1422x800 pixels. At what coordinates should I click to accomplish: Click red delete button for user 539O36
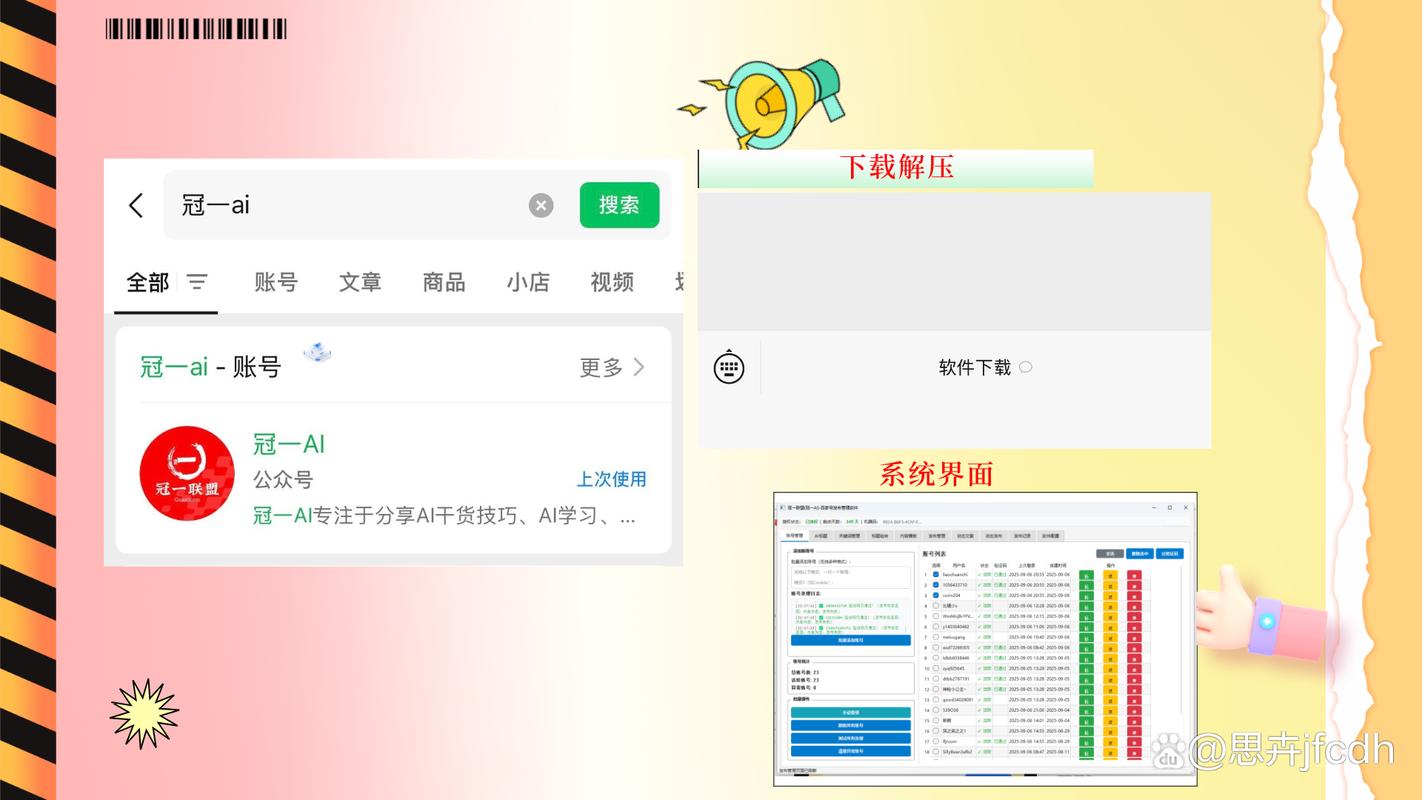1134,710
